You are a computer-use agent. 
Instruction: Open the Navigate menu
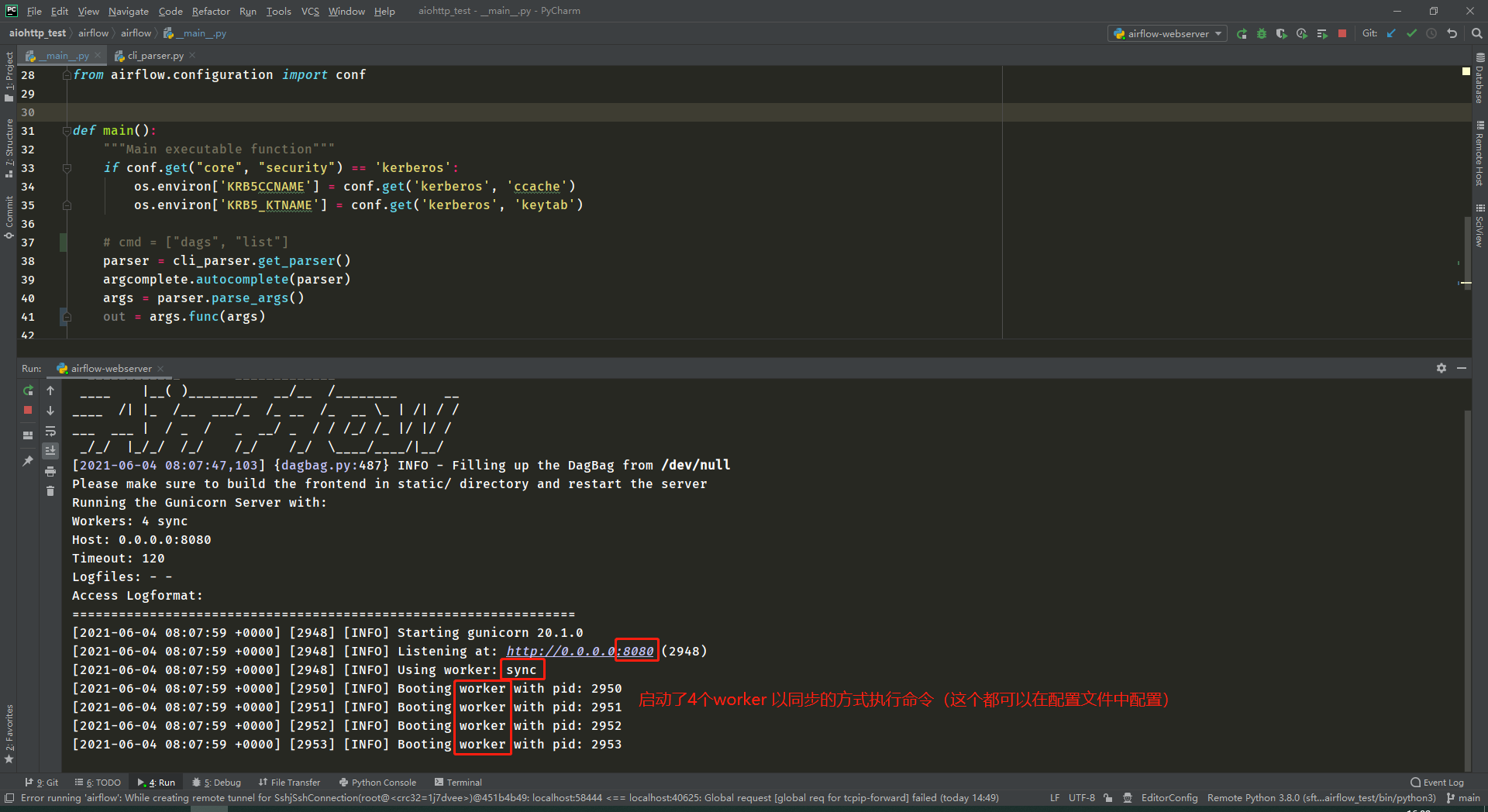tap(128, 11)
